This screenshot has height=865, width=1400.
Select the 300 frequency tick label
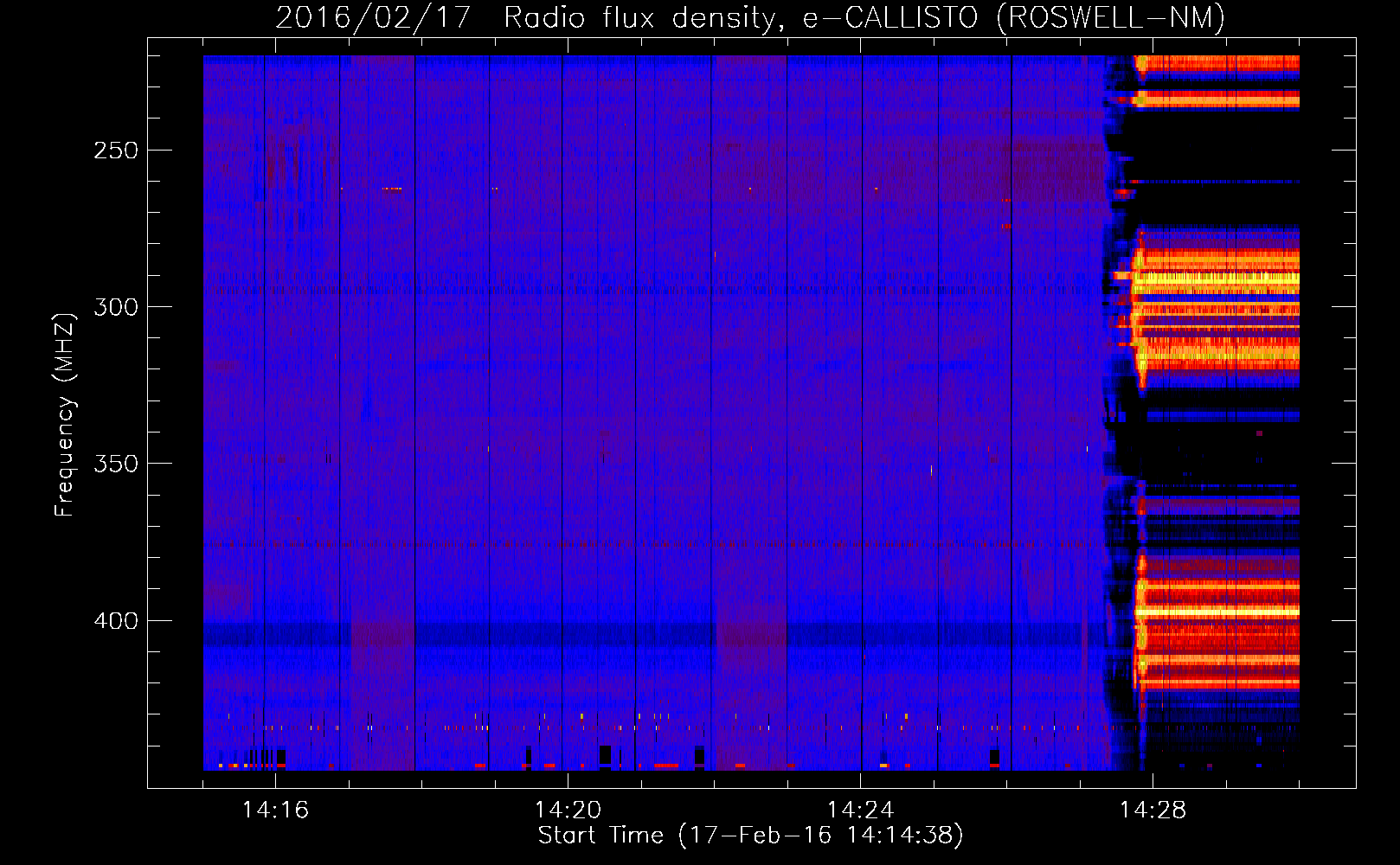pyautogui.click(x=116, y=307)
